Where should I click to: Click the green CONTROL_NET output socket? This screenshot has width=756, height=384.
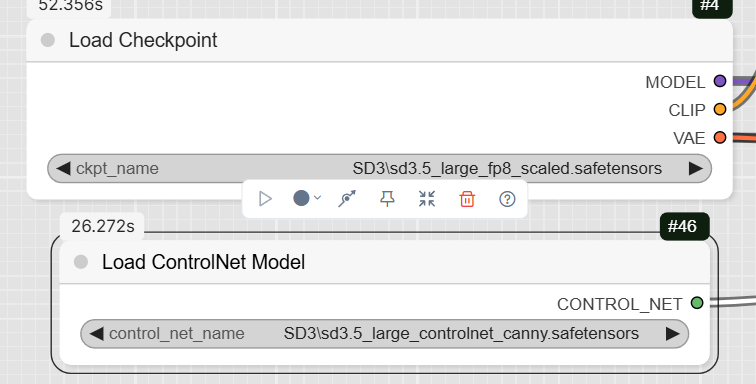tap(697, 303)
